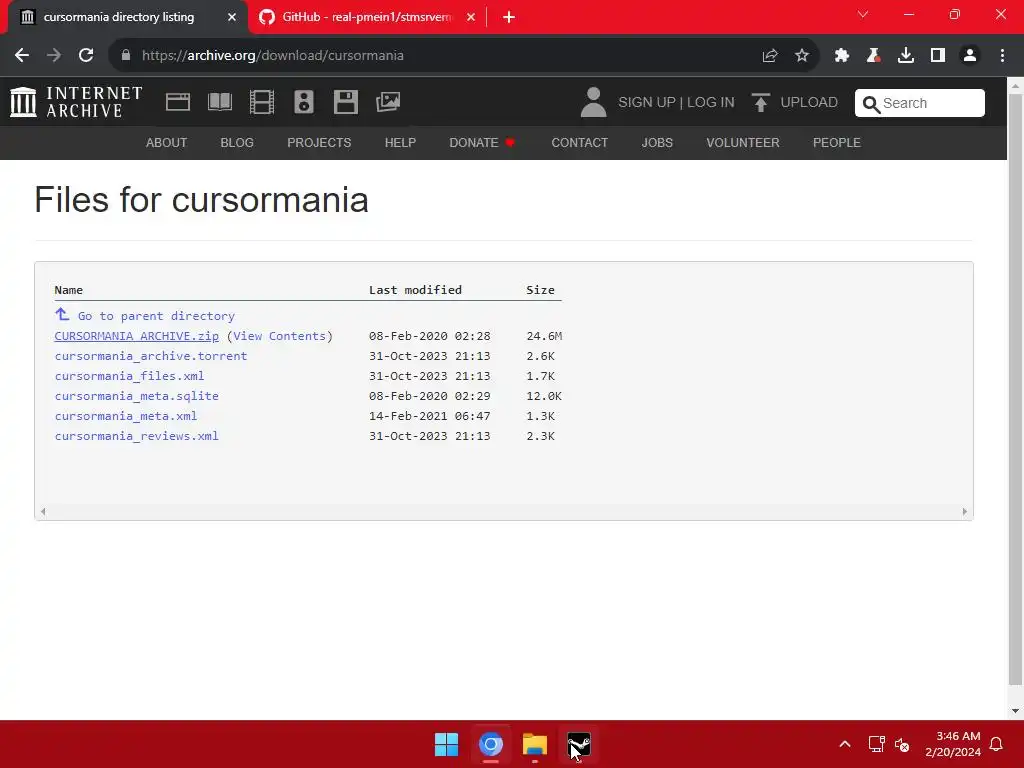Screen dimensions: 1024x768
Task: Close the GitHub tab
Action: (471, 17)
